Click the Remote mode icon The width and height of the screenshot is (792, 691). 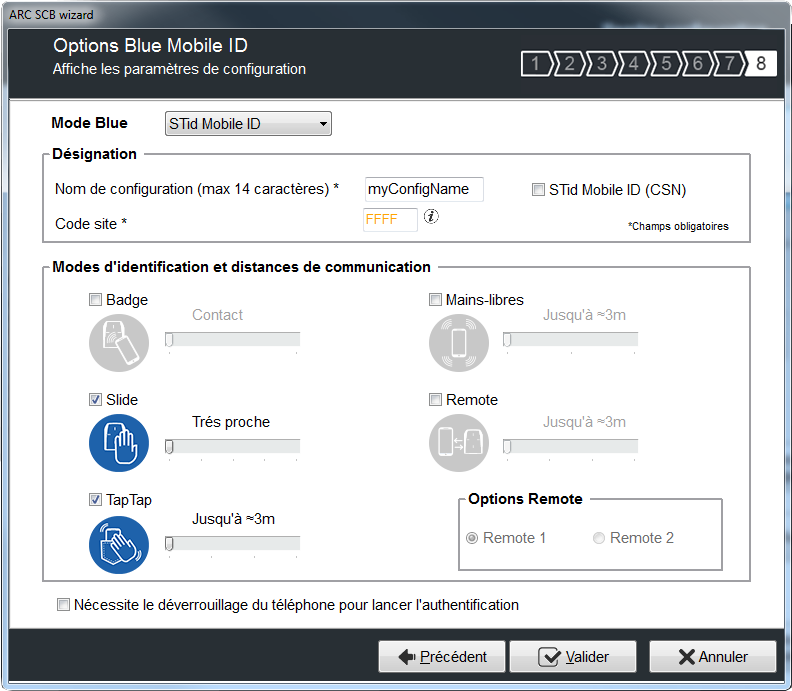pos(459,443)
